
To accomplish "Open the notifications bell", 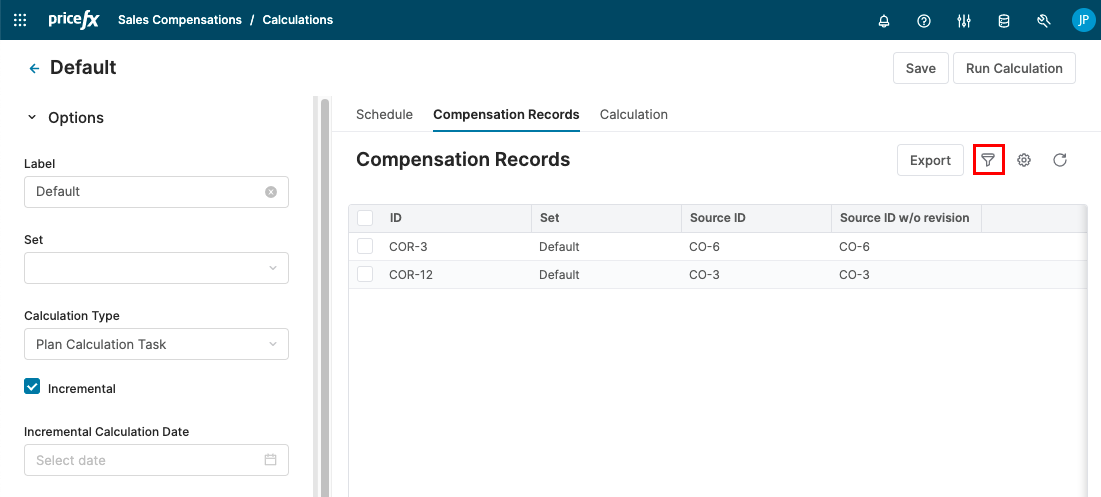I will (x=884, y=20).
